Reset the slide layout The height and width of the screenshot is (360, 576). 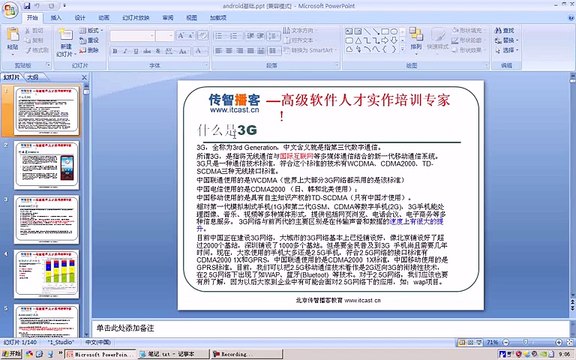pyautogui.click(x=89, y=40)
